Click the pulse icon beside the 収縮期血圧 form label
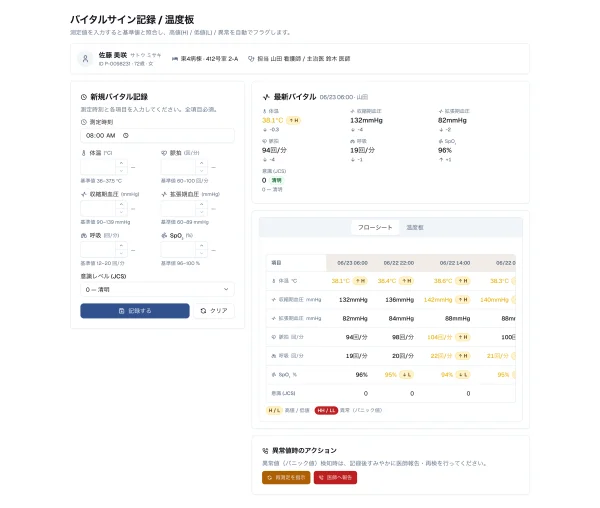Screen dimensions: 600x508 (x=83, y=194)
